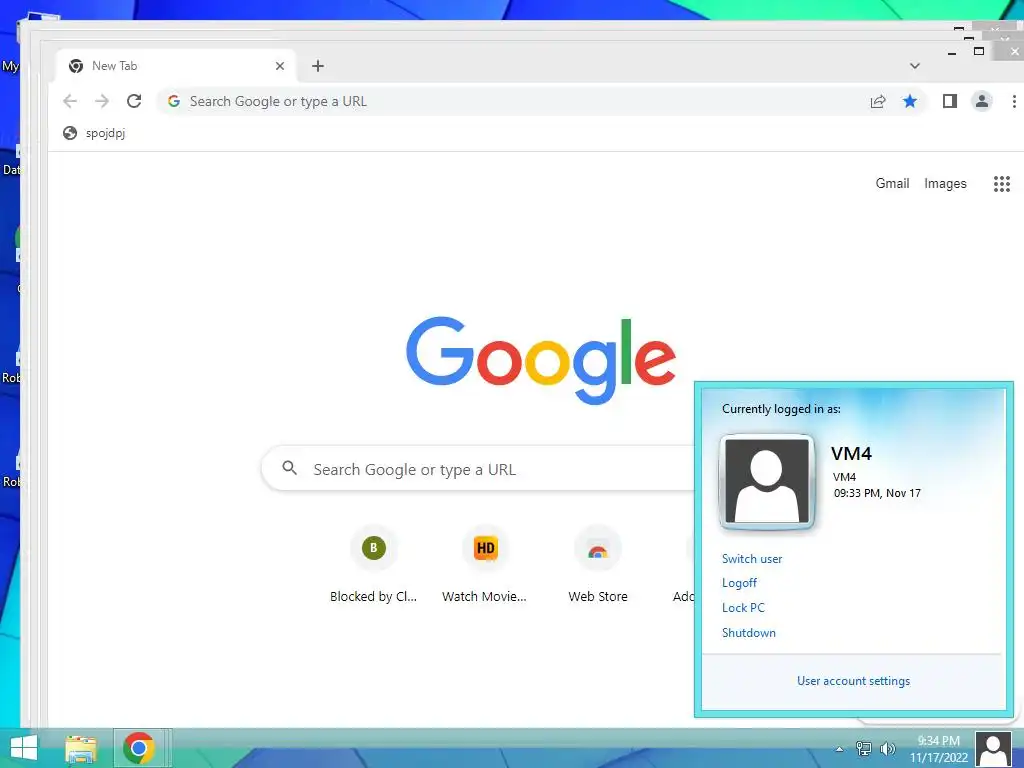Click the user tile on taskbar
This screenshot has width=1024, height=768.
(993, 749)
